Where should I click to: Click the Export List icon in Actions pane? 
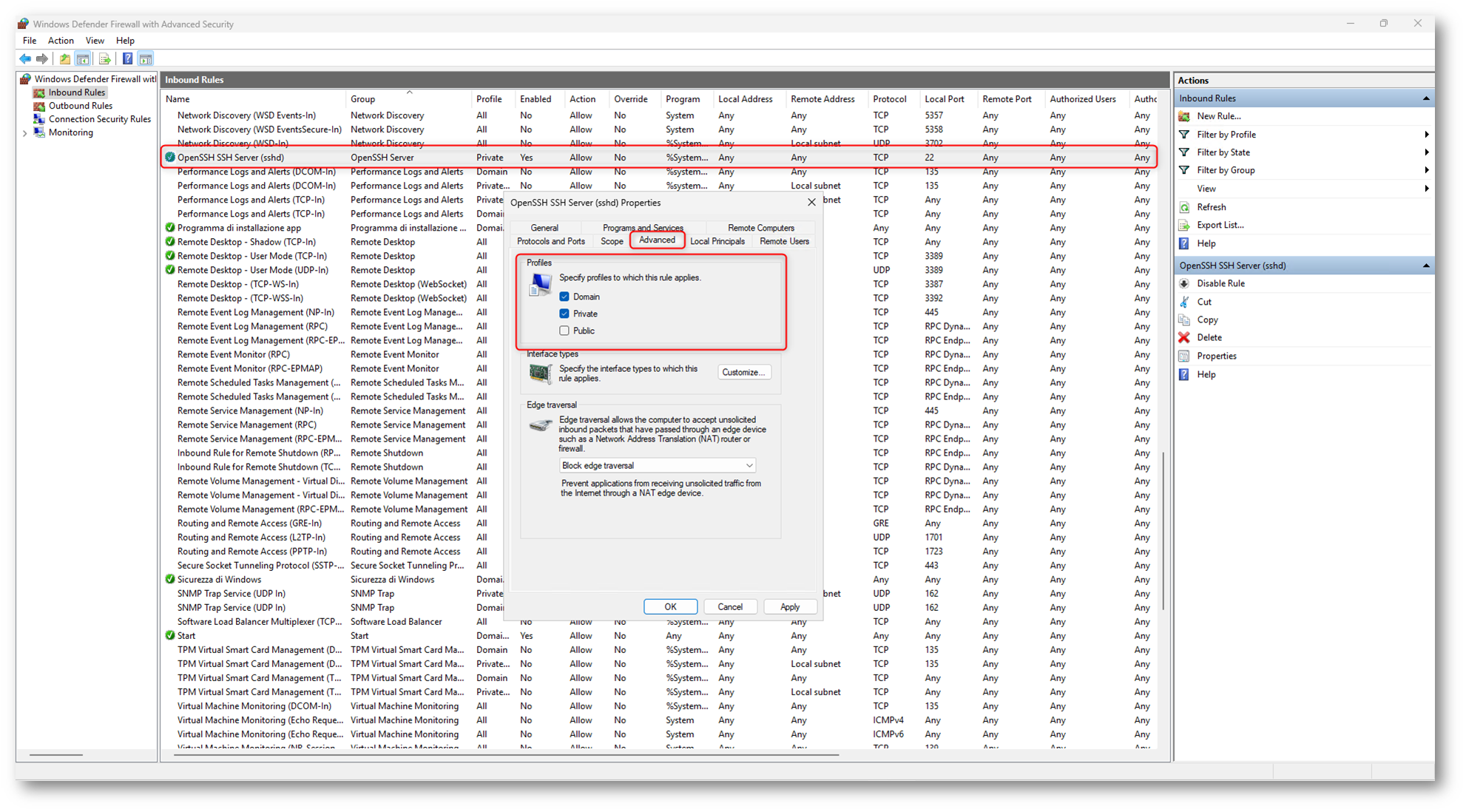tap(1184, 225)
